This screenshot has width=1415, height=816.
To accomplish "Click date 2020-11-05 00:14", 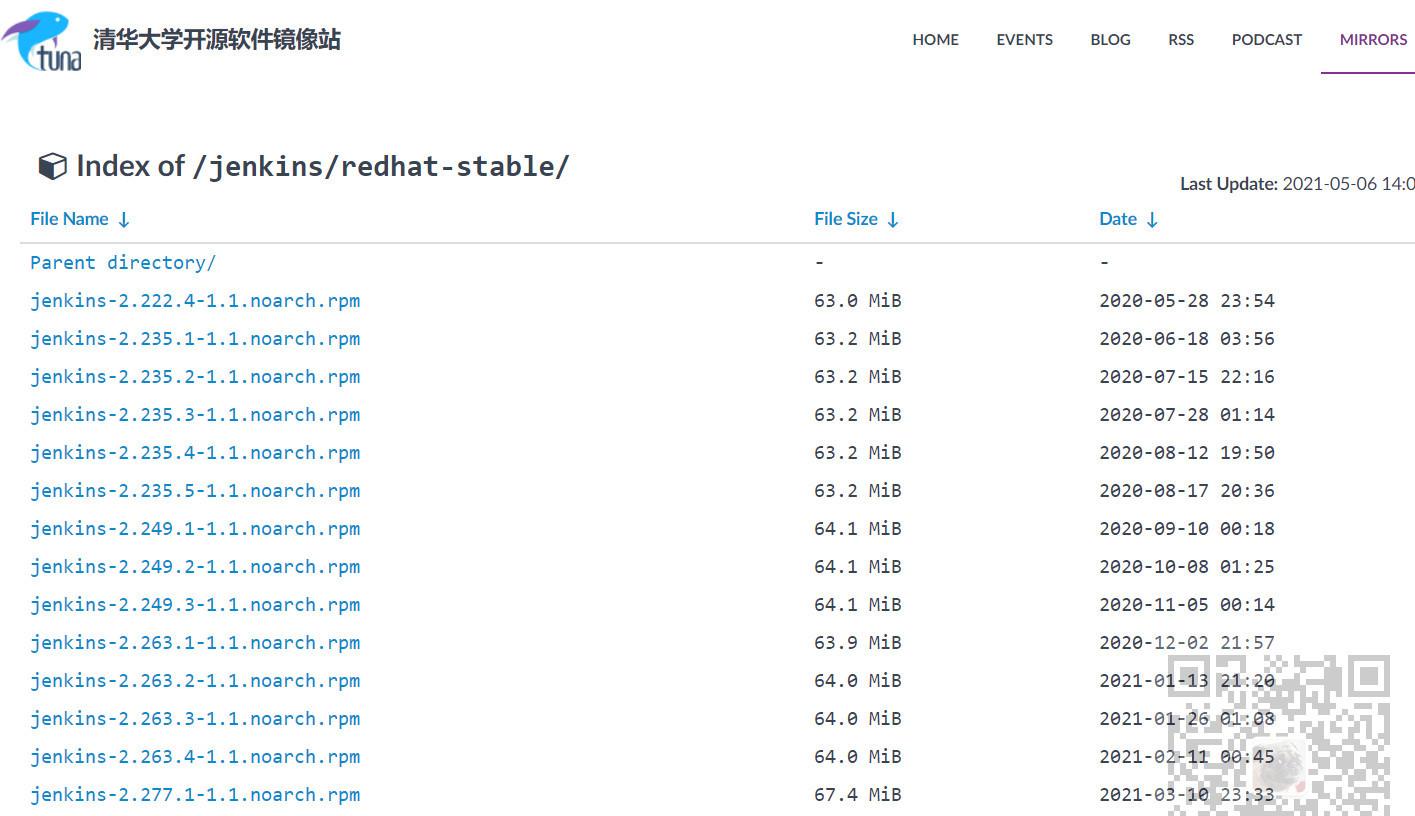I will coord(1186,604).
